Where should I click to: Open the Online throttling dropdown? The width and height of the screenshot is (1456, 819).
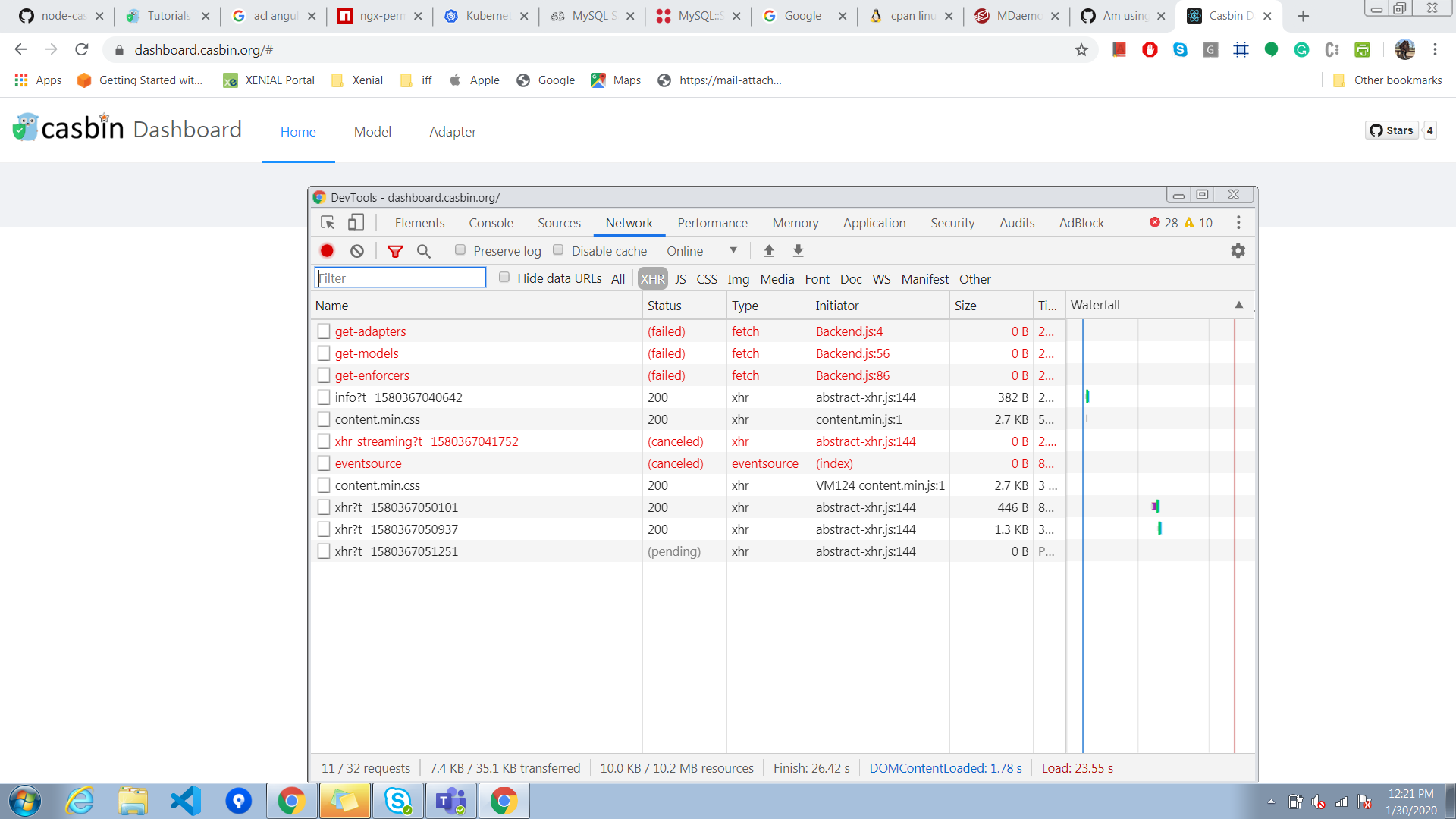click(701, 250)
